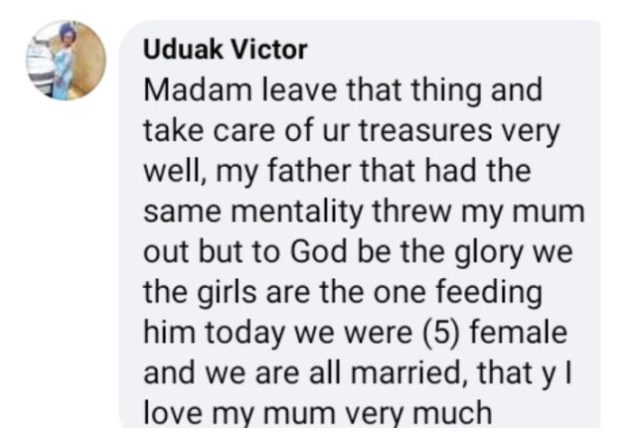Screen dimensions: 640x436
Task: Open Uduak Victor's profile picture
Action: pyautogui.click(x=65, y=61)
